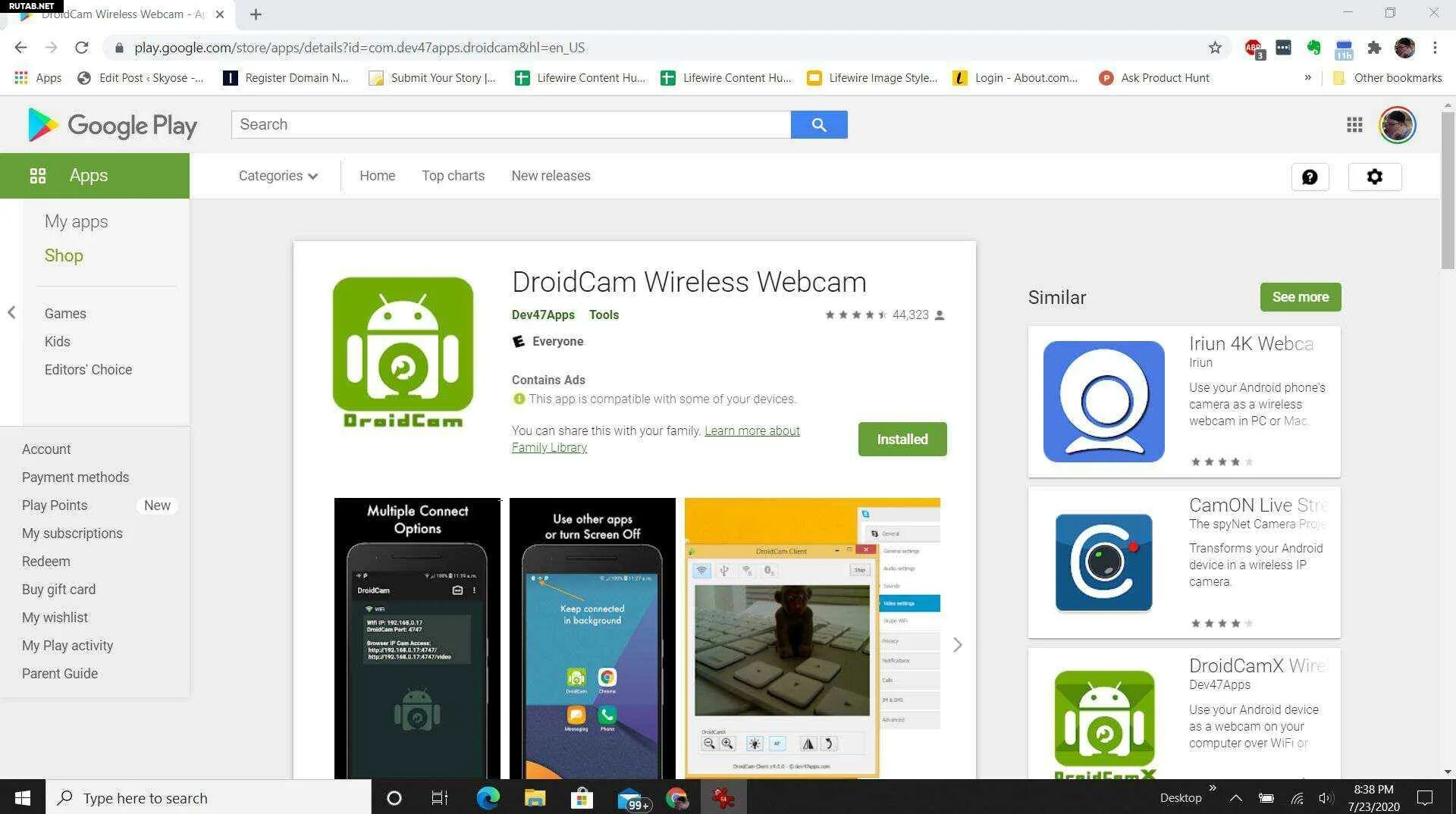Click the Installed button
The height and width of the screenshot is (814, 1456).
pos(902,439)
